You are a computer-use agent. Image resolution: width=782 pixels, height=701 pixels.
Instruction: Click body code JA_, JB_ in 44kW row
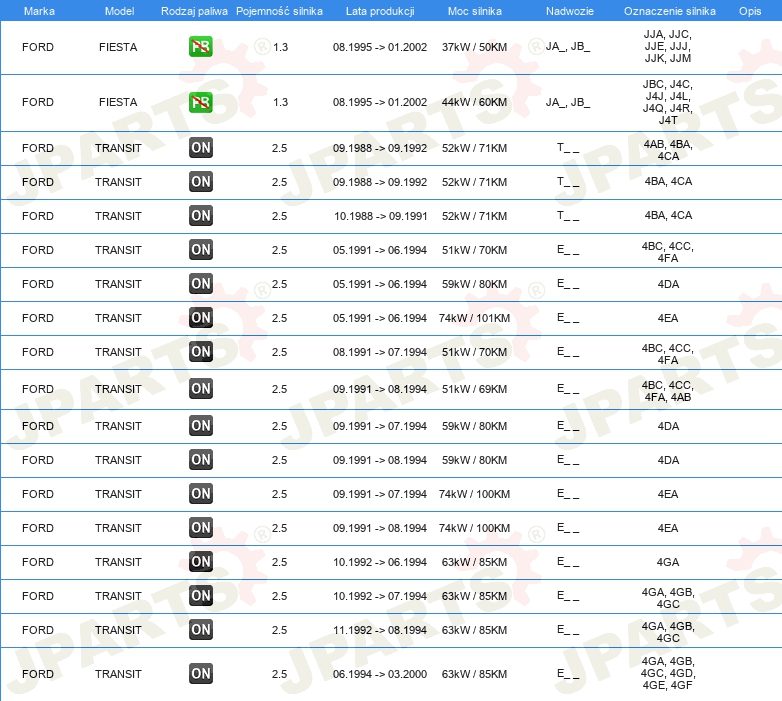click(568, 102)
